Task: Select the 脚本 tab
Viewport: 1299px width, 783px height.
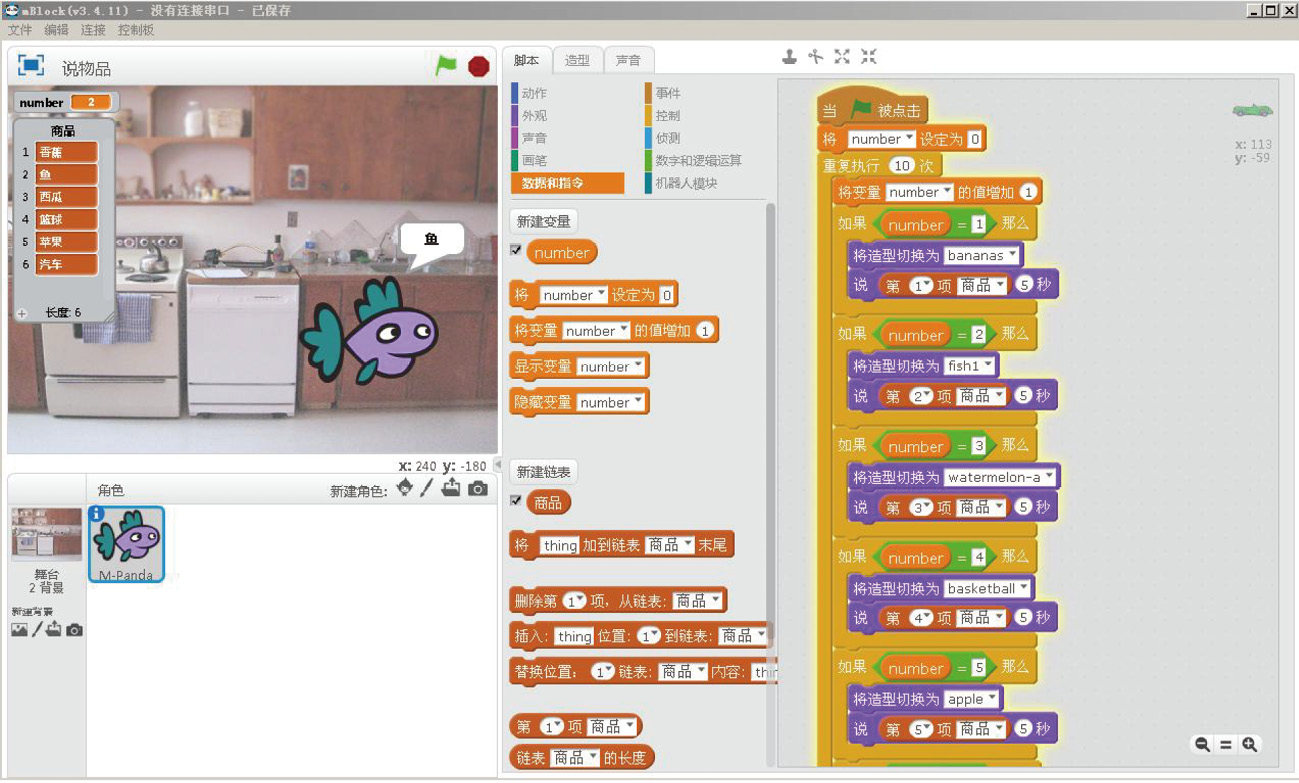Action: click(526, 60)
